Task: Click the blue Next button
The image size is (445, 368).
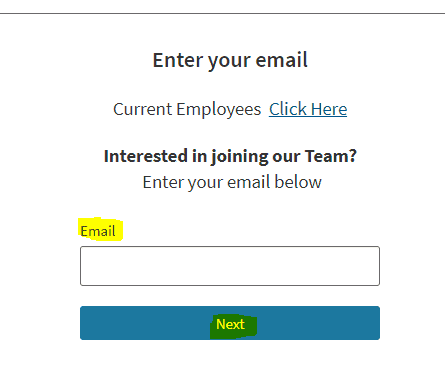Action: 230,323
